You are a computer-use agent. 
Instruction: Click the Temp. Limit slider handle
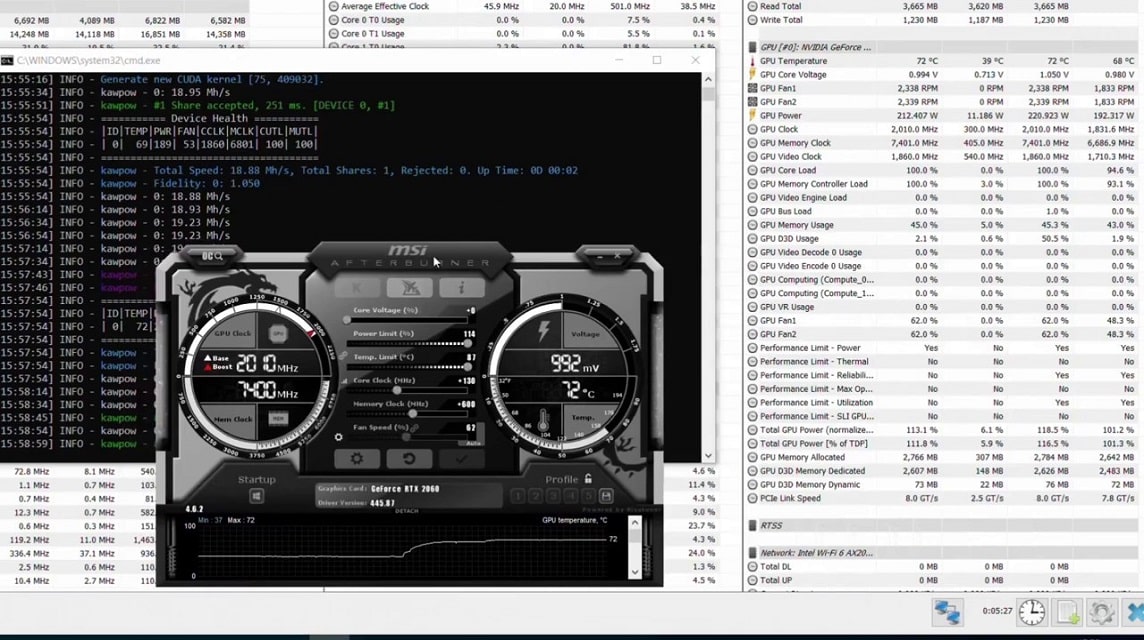467,367
